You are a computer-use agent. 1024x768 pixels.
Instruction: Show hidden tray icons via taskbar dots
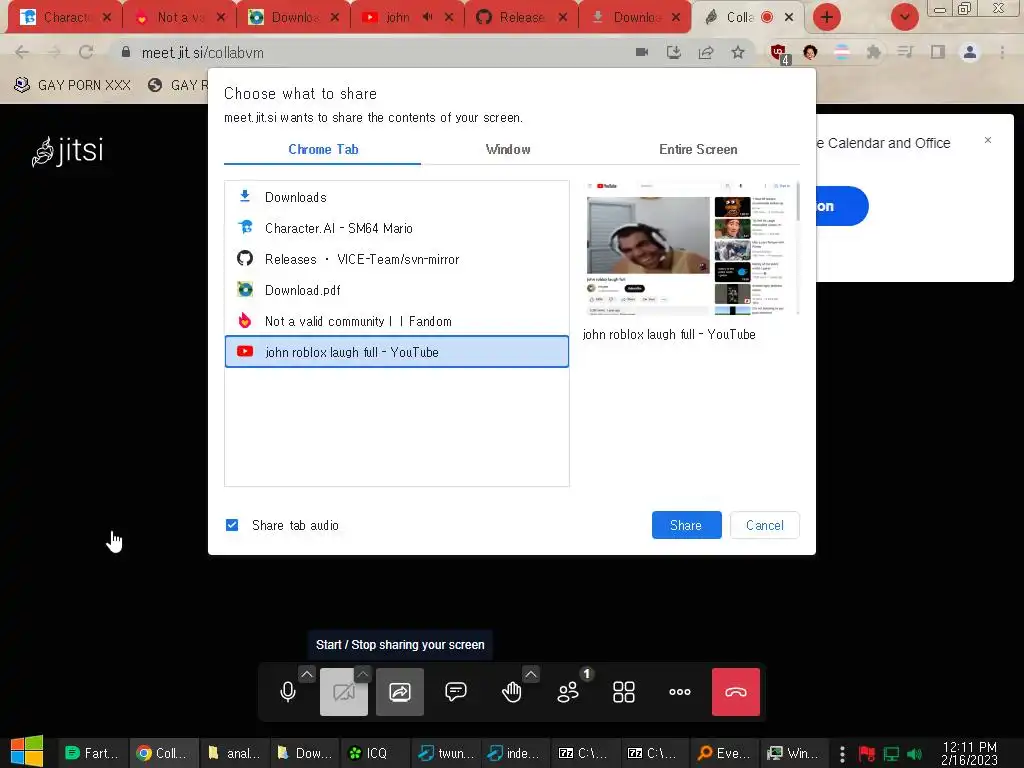(842, 754)
